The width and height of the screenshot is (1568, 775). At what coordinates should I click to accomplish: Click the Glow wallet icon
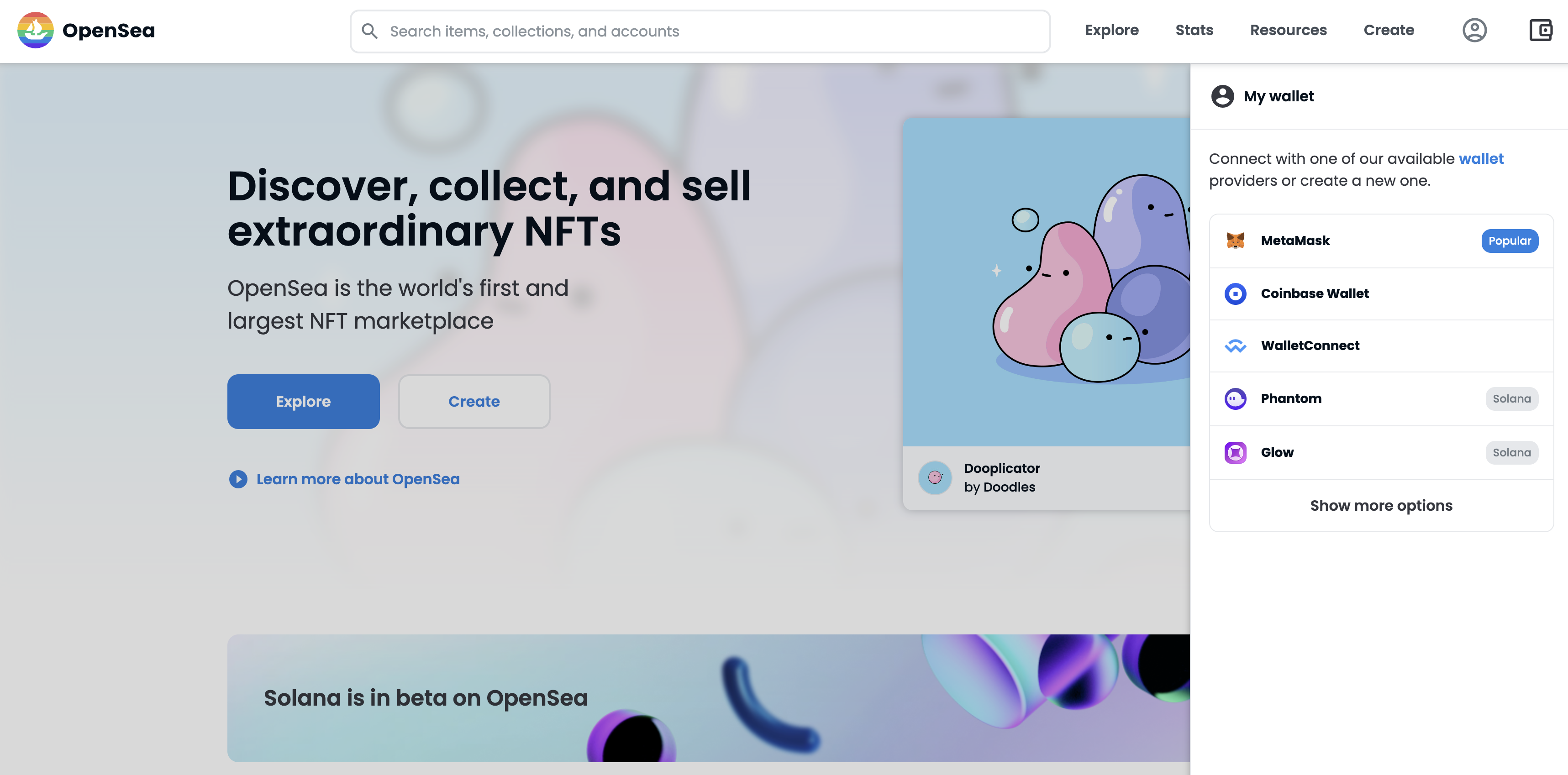[1235, 453]
